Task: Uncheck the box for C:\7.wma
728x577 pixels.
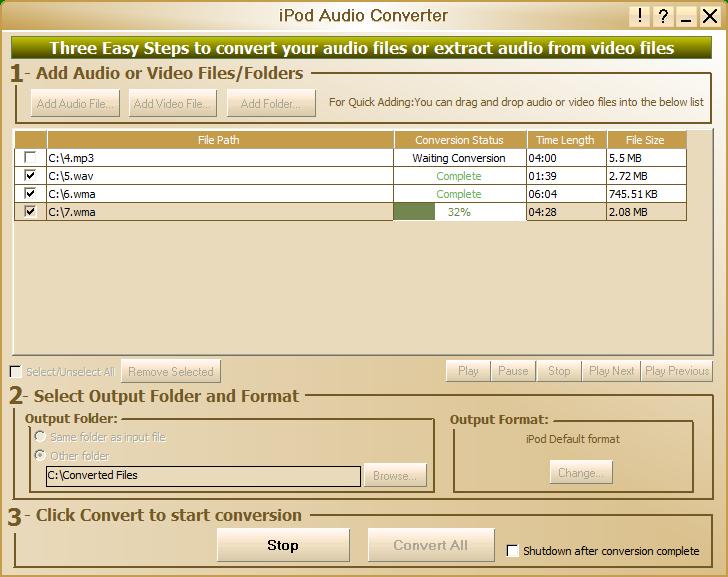Action: tap(30, 211)
